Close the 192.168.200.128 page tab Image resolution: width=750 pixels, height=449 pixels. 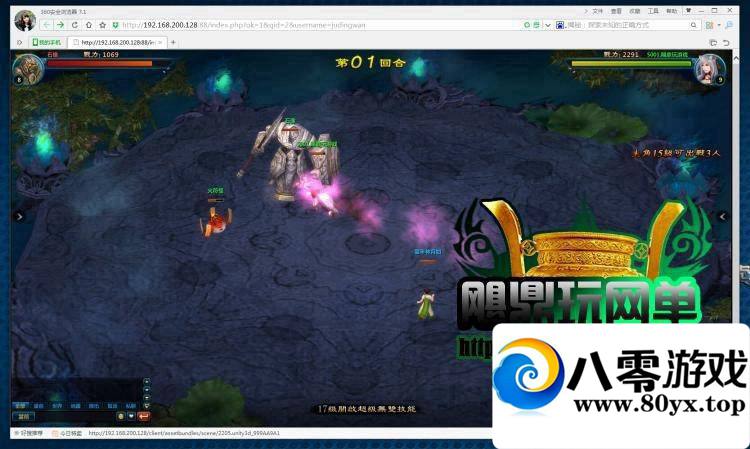click(x=160, y=43)
